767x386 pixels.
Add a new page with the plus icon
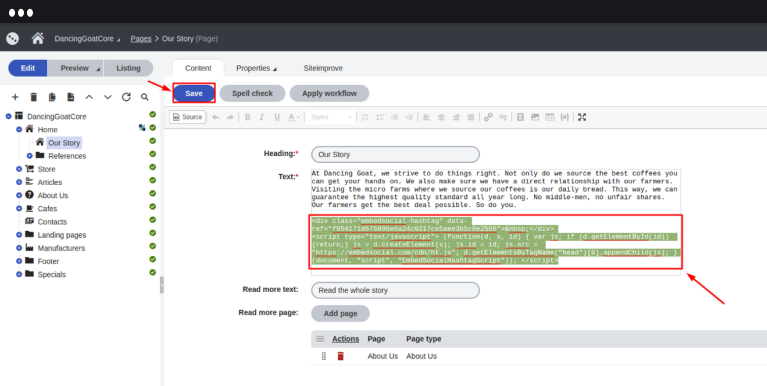click(15, 97)
